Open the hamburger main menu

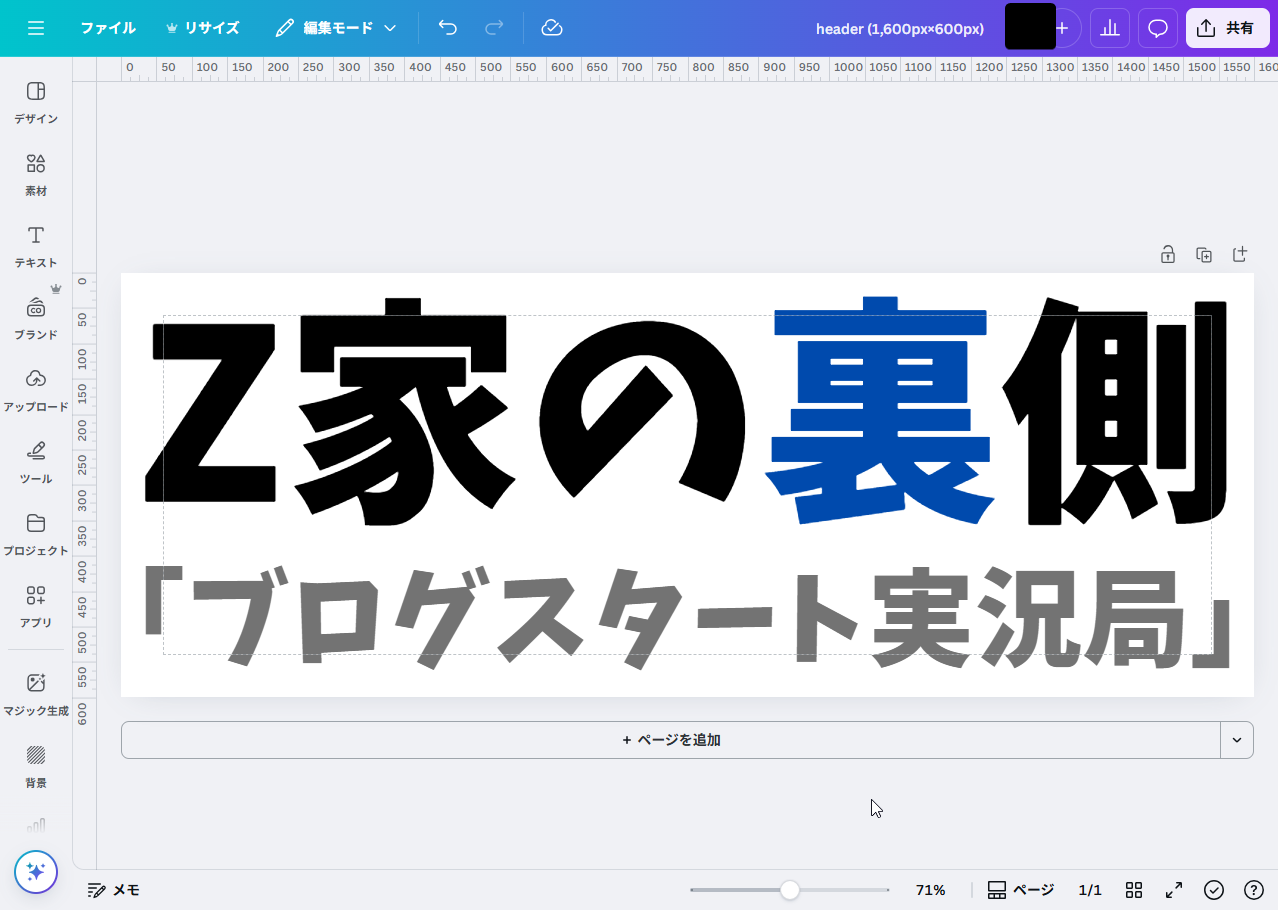click(36, 28)
